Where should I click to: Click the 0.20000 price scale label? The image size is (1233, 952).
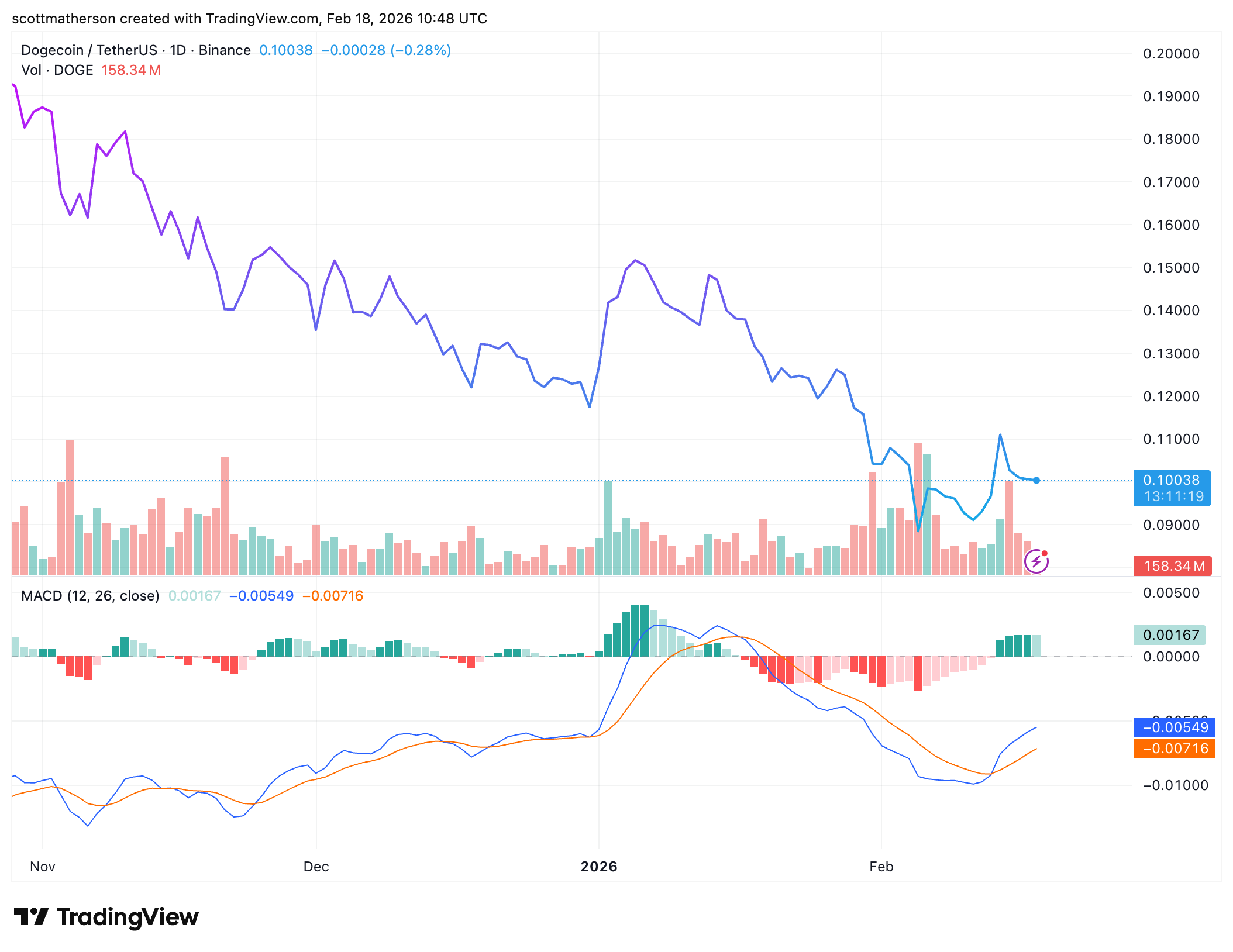tap(1171, 54)
